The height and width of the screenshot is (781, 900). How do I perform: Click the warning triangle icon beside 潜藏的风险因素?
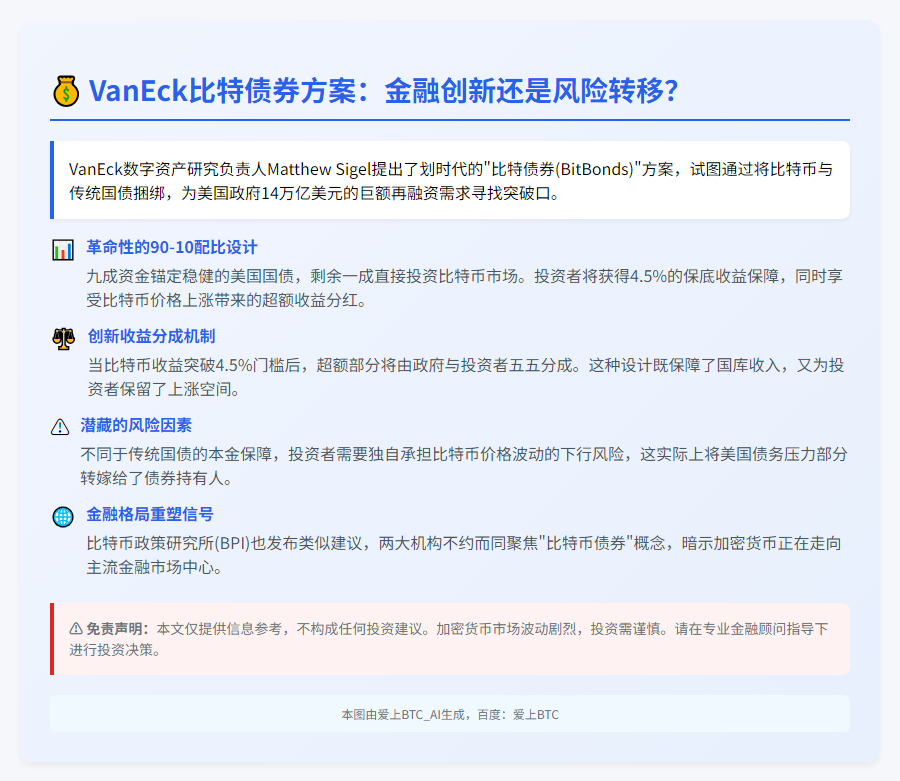tap(60, 427)
